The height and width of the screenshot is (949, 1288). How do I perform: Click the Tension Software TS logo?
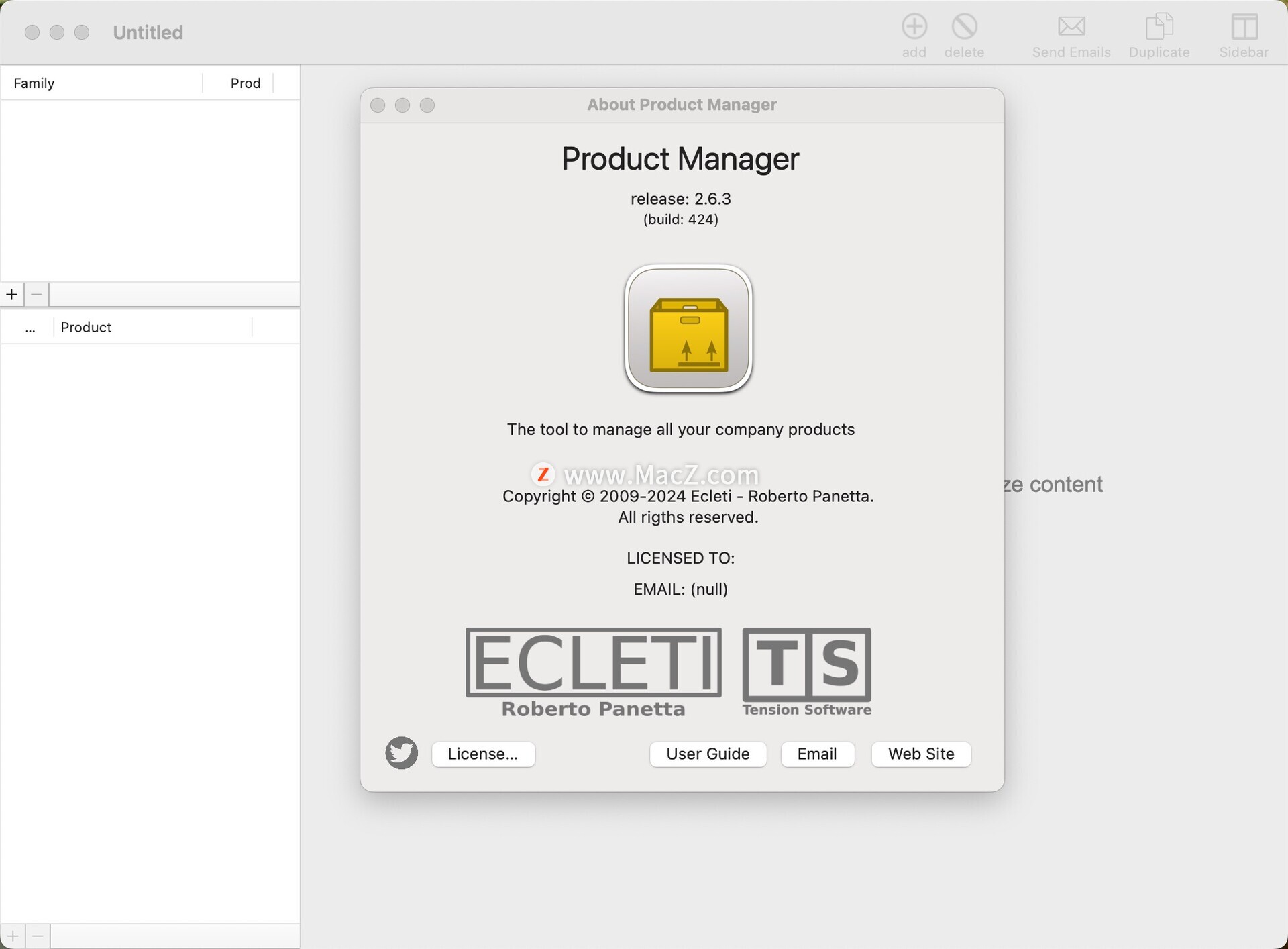point(806,672)
